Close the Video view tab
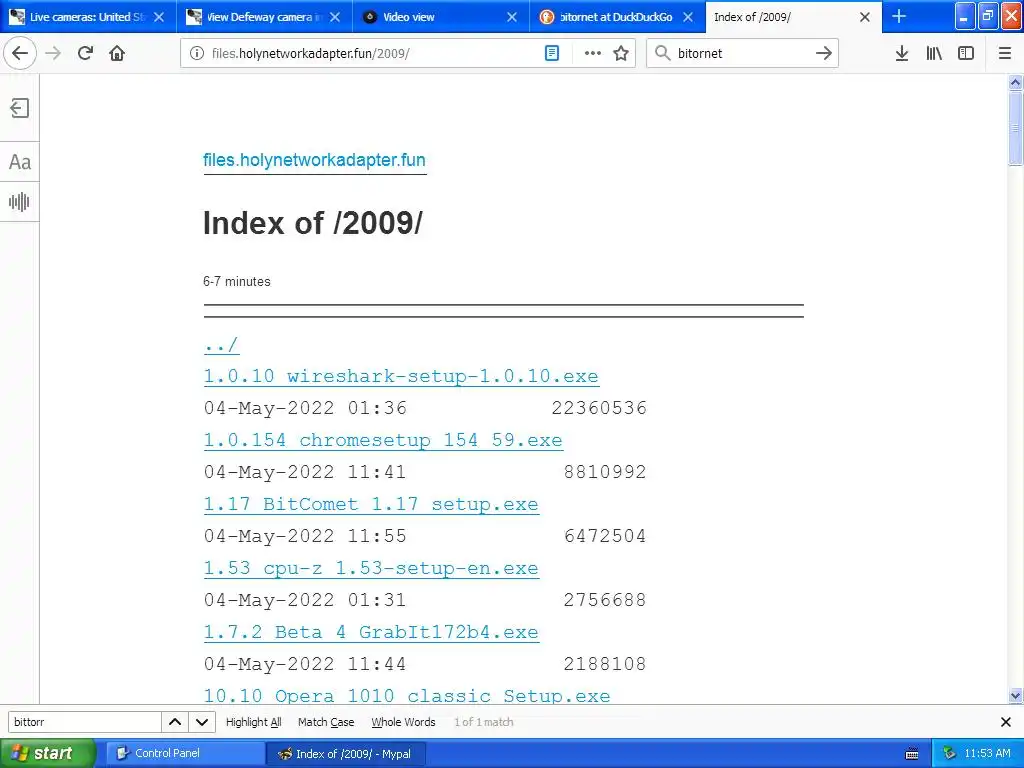Image resolution: width=1024 pixels, height=768 pixels. [512, 17]
